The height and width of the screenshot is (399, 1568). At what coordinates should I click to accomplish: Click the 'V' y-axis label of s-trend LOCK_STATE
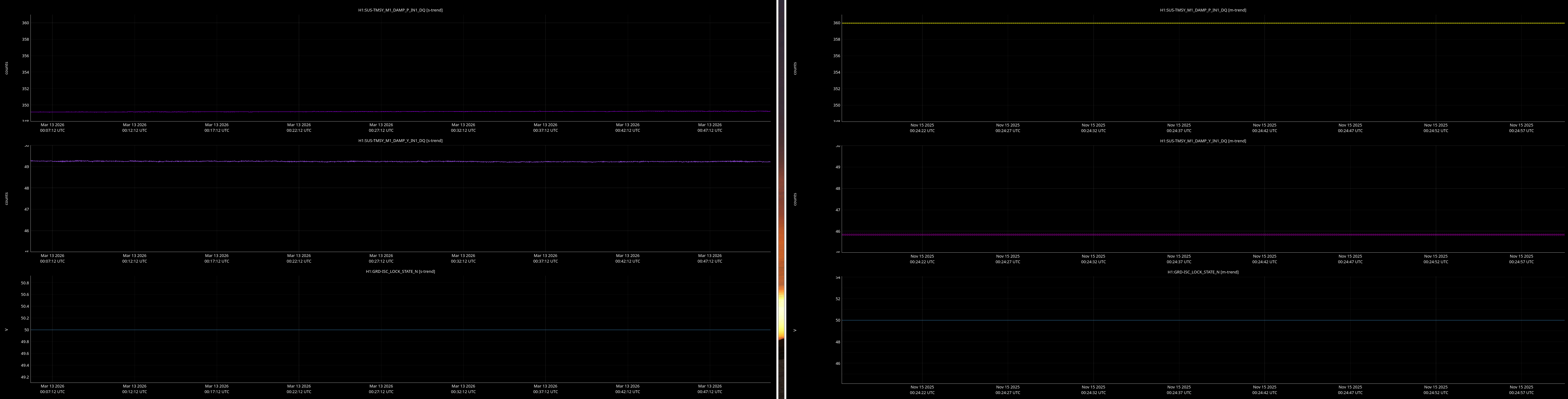click(x=7, y=330)
